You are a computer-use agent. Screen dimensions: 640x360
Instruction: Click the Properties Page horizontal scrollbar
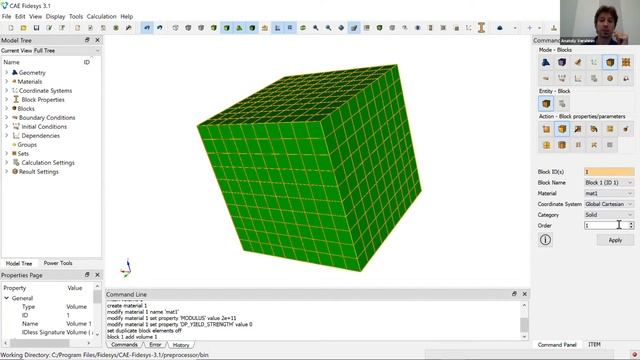[x=48, y=343]
